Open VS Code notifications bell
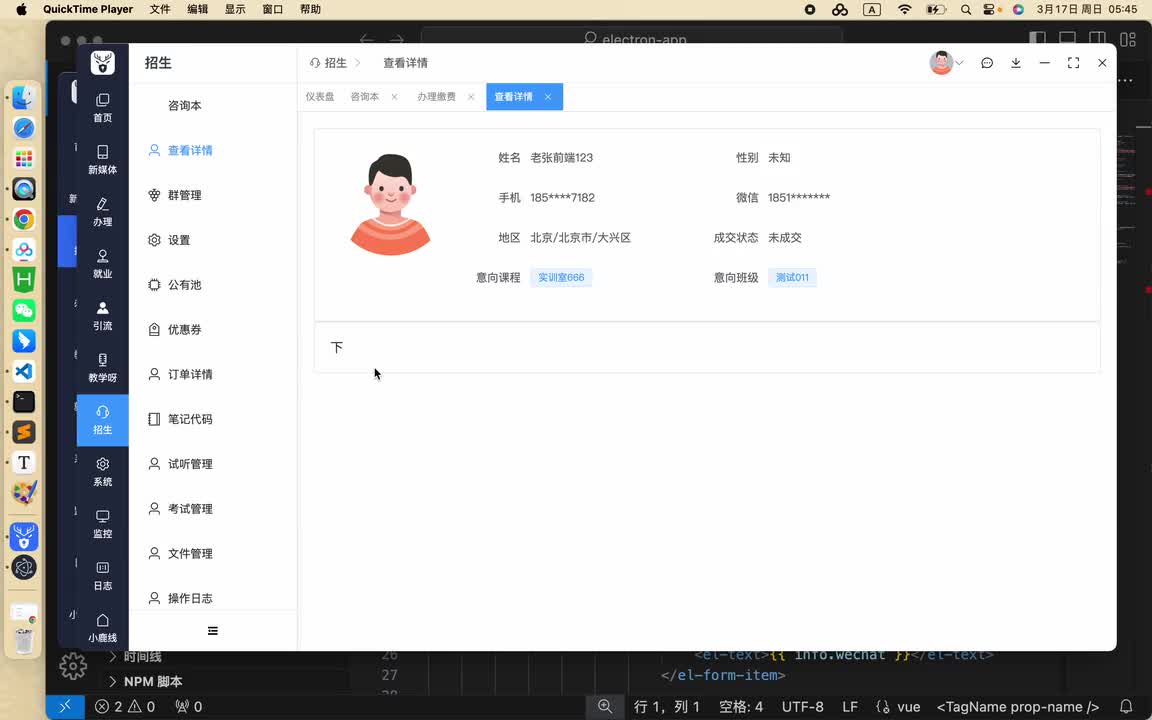This screenshot has height=720, width=1152. [1126, 707]
